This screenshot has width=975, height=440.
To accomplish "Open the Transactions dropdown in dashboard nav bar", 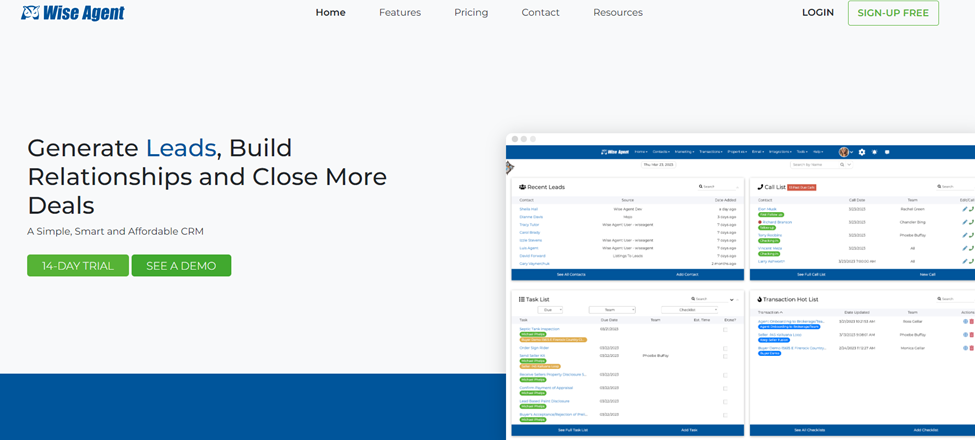I will [711, 152].
